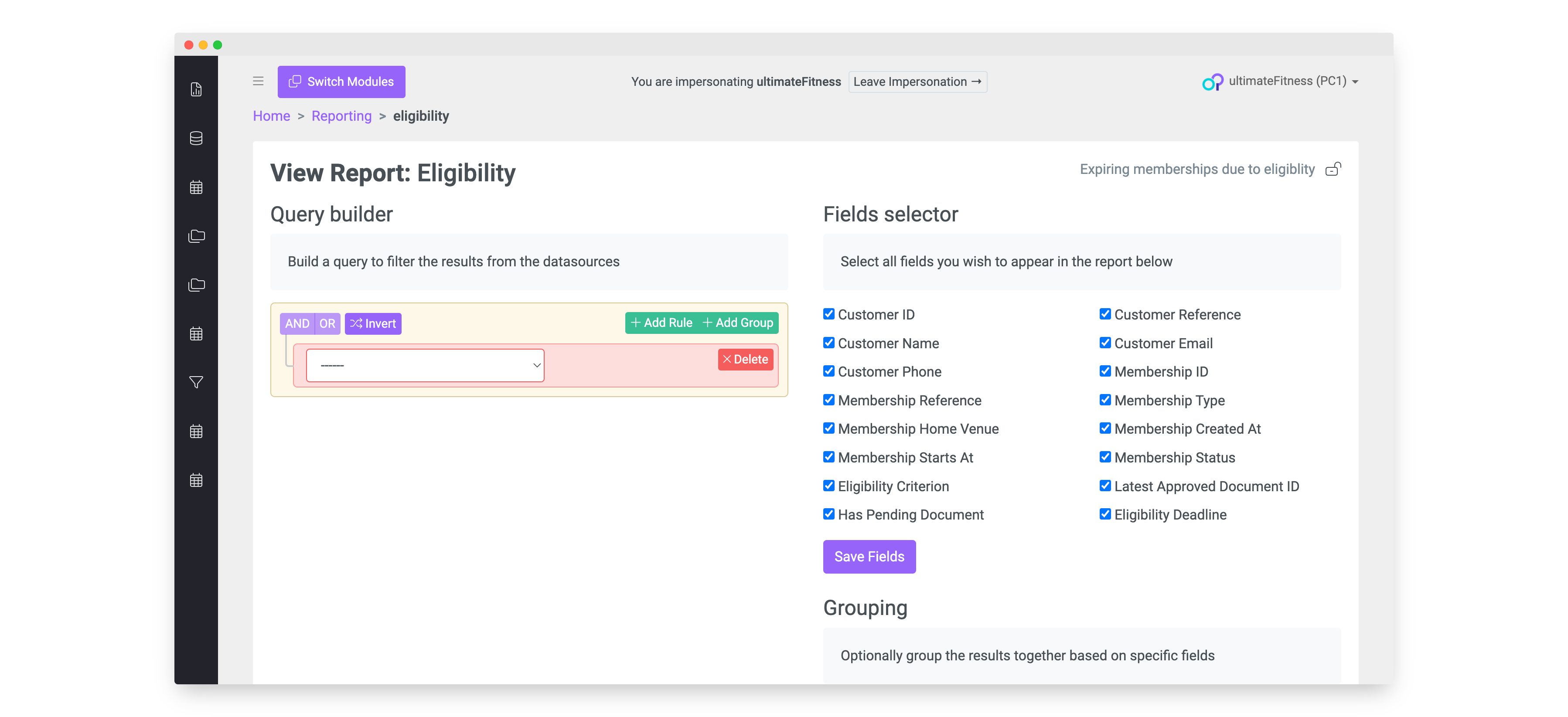Open the lower folder icon in sidebar
This screenshot has height=717, width=1568.
(x=196, y=284)
